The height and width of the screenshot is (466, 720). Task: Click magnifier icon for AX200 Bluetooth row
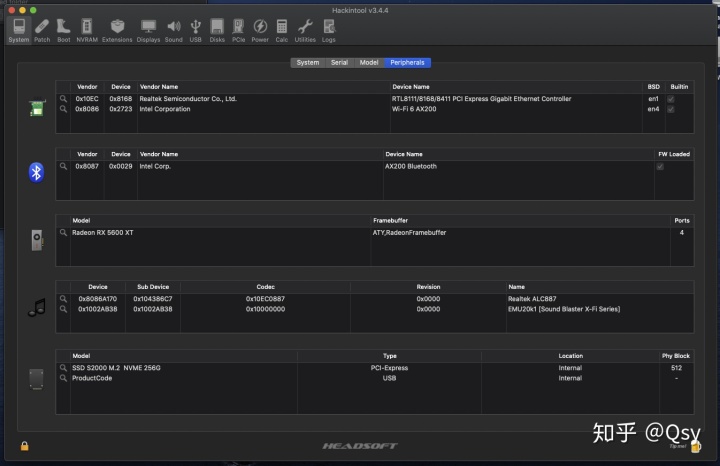[x=63, y=166]
